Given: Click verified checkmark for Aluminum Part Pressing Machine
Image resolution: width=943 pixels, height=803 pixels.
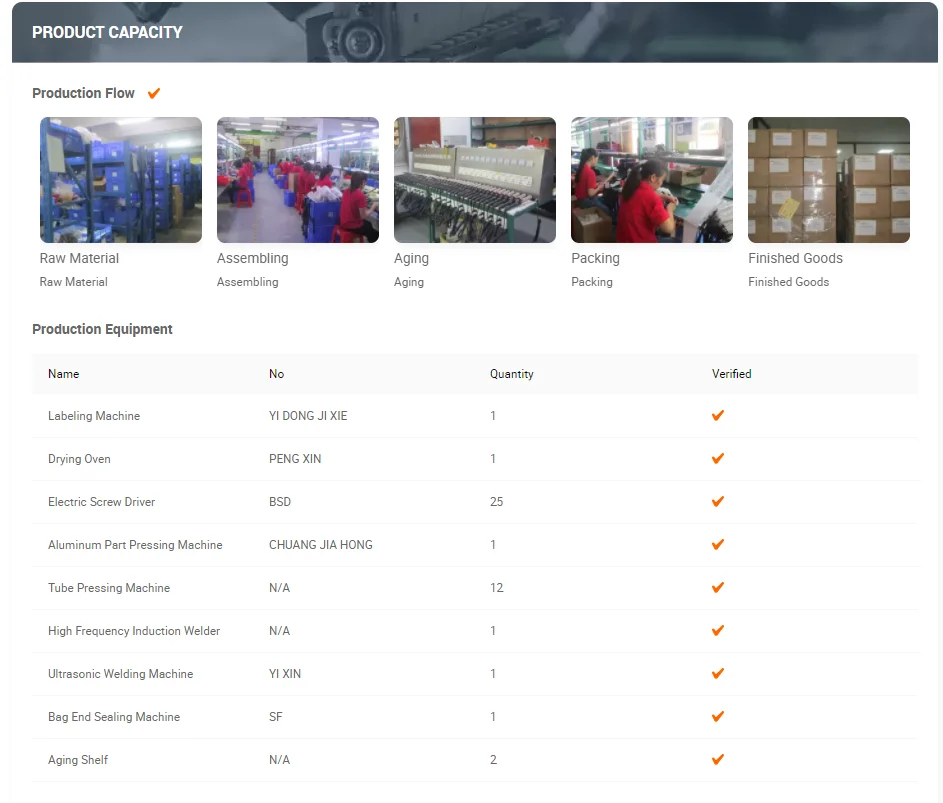Looking at the screenshot, I should coord(717,545).
